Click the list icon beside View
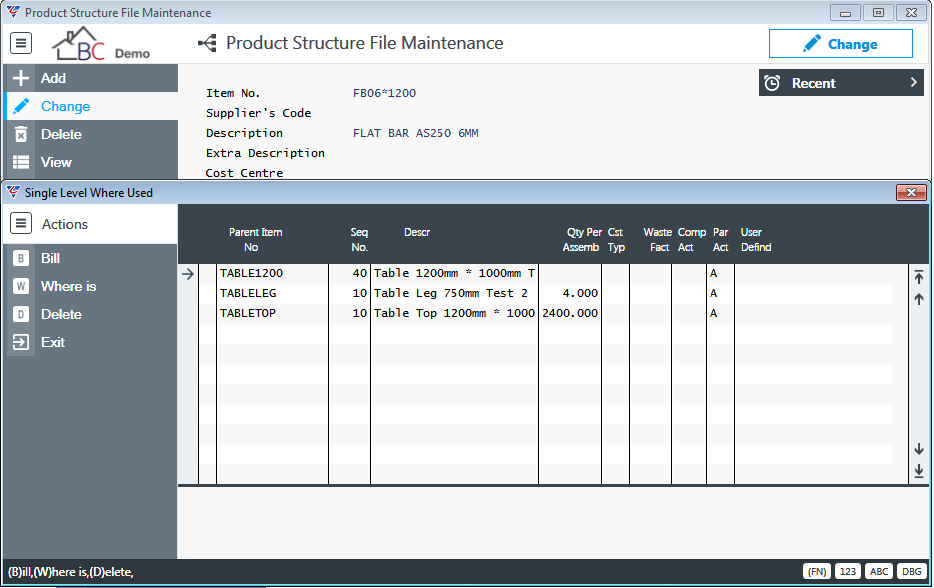 21,162
